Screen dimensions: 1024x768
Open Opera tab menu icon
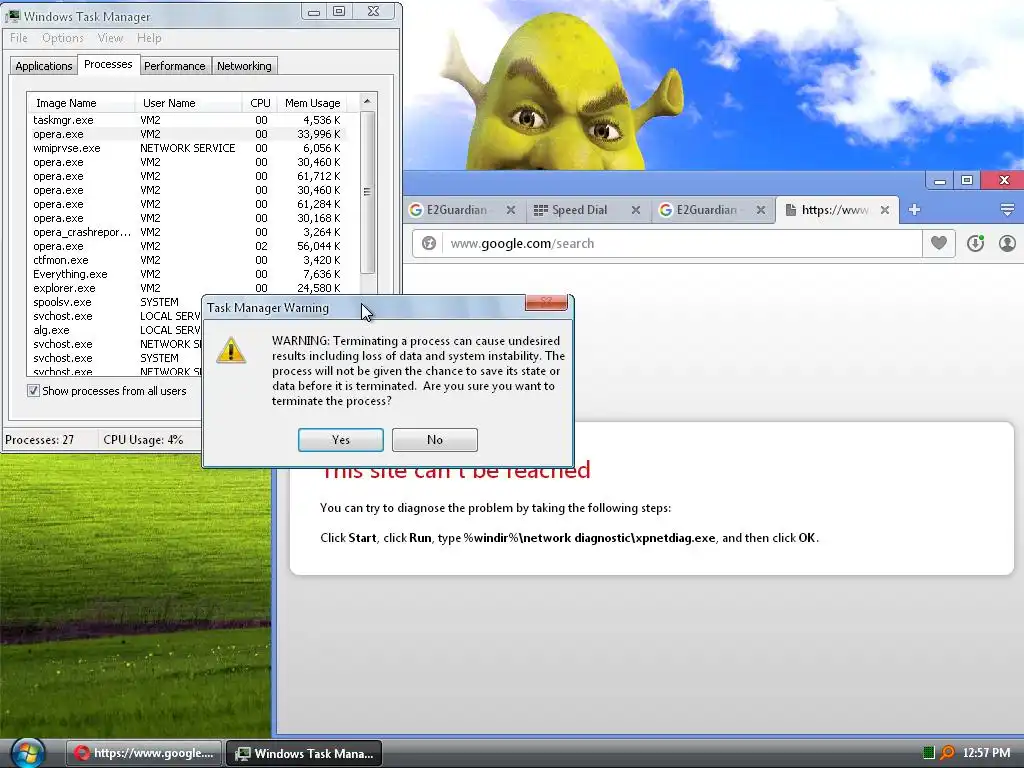[1007, 210]
